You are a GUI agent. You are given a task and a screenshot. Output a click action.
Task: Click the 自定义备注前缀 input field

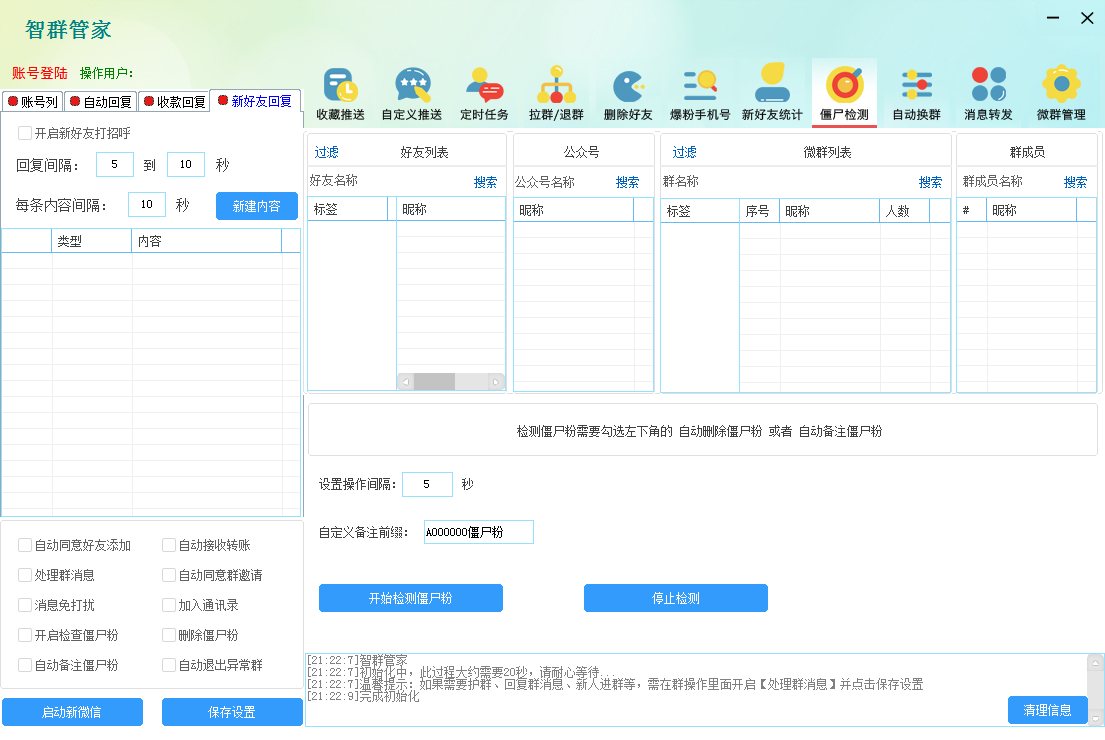pos(478,532)
